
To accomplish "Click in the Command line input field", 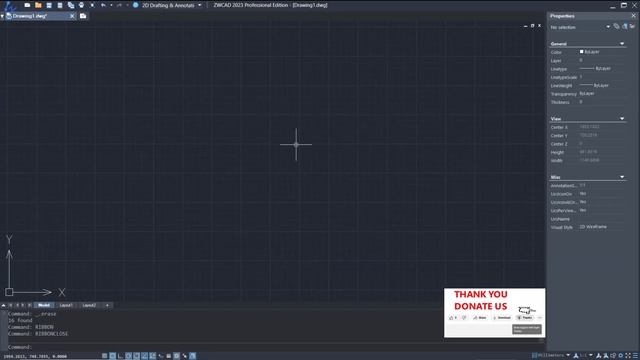I will (x=273, y=347).
